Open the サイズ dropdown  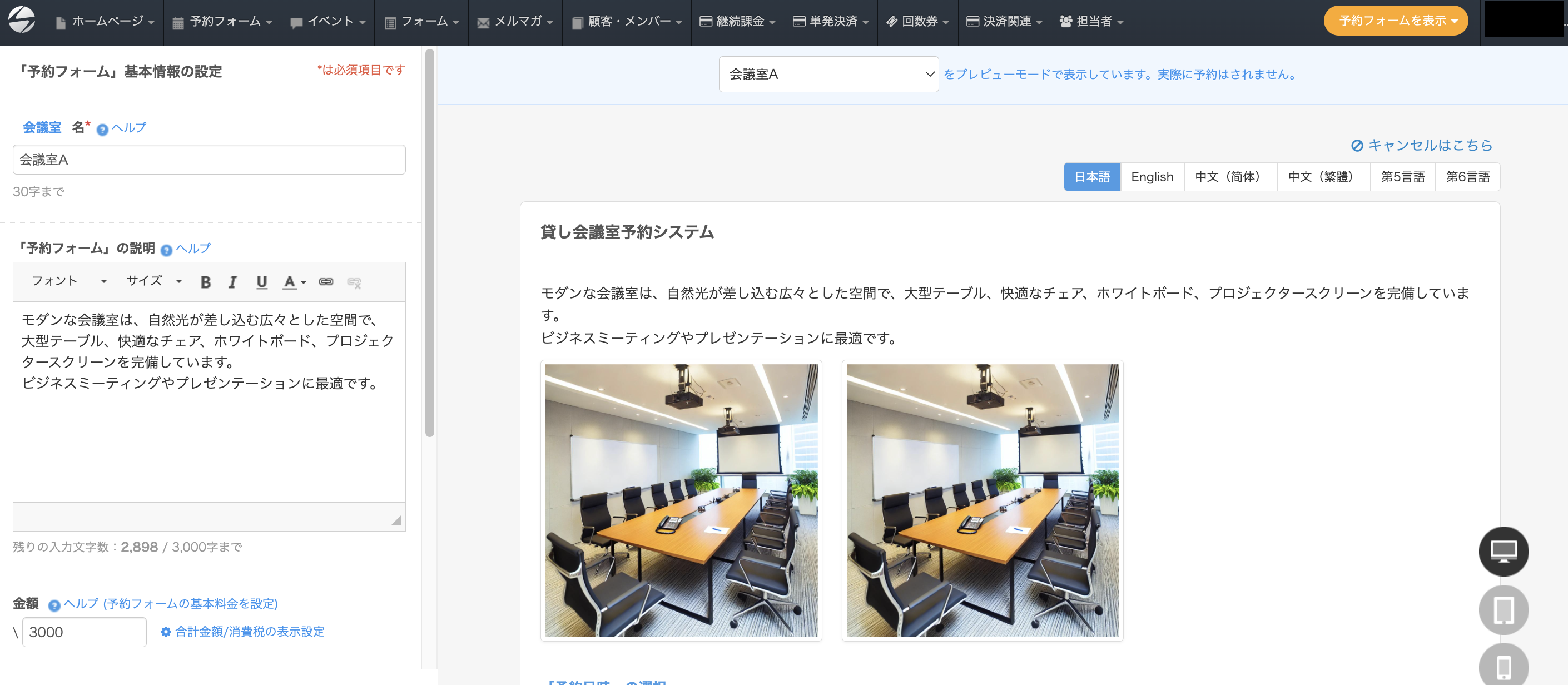click(153, 281)
